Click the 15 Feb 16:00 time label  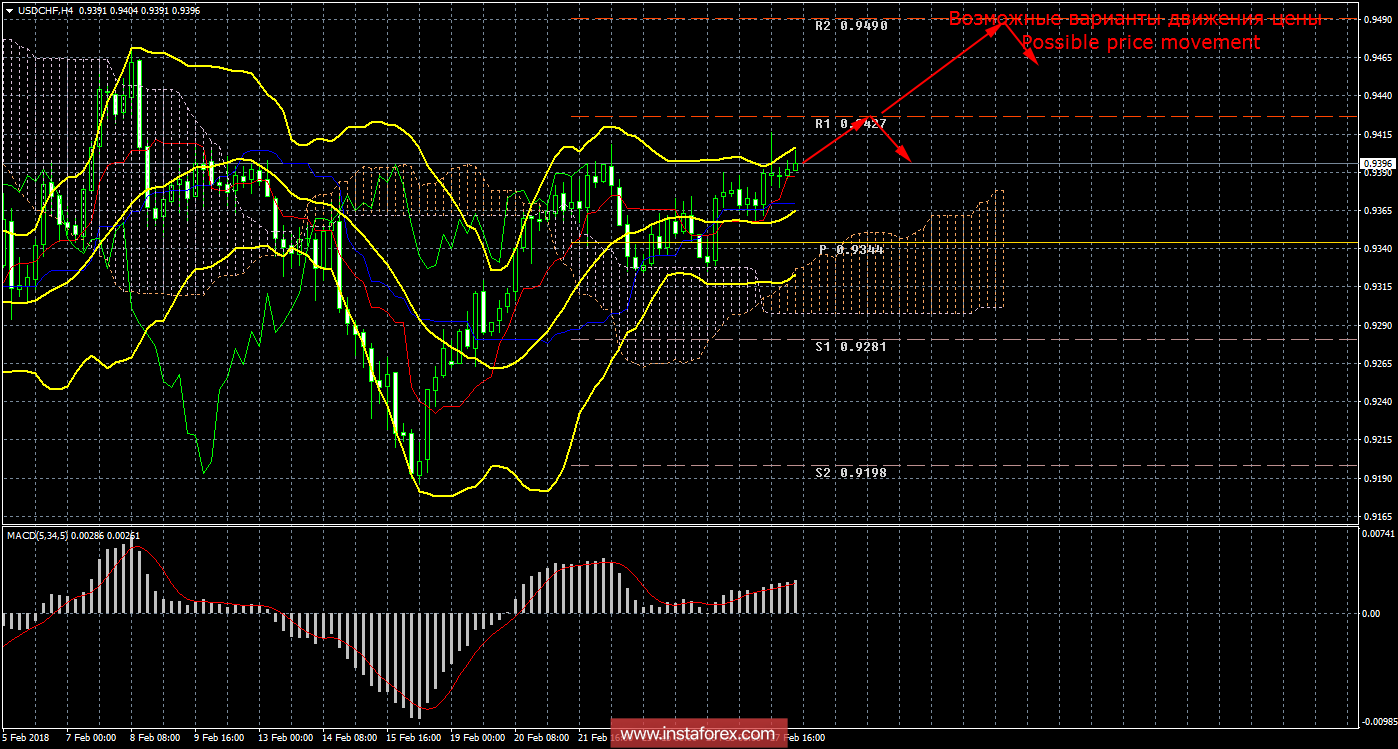[x=412, y=738]
